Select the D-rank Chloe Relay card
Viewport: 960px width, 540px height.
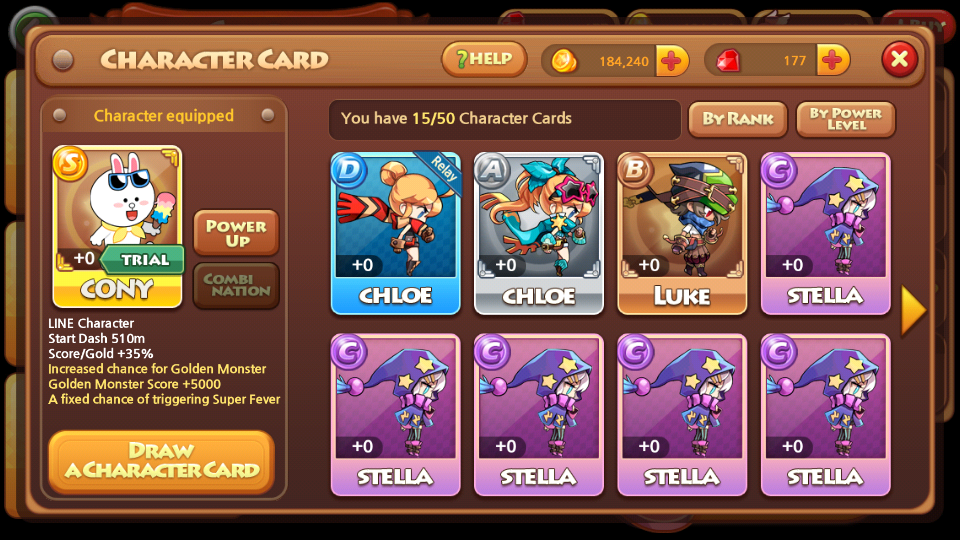pos(396,233)
